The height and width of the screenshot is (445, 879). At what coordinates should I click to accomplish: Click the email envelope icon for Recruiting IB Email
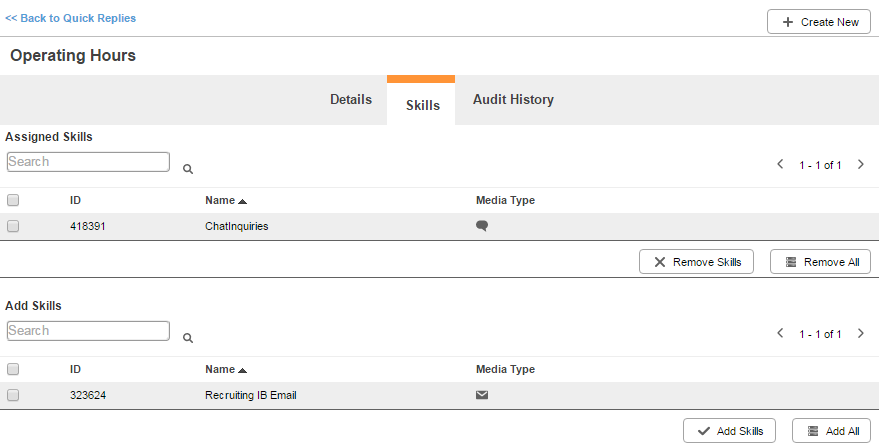[482, 395]
